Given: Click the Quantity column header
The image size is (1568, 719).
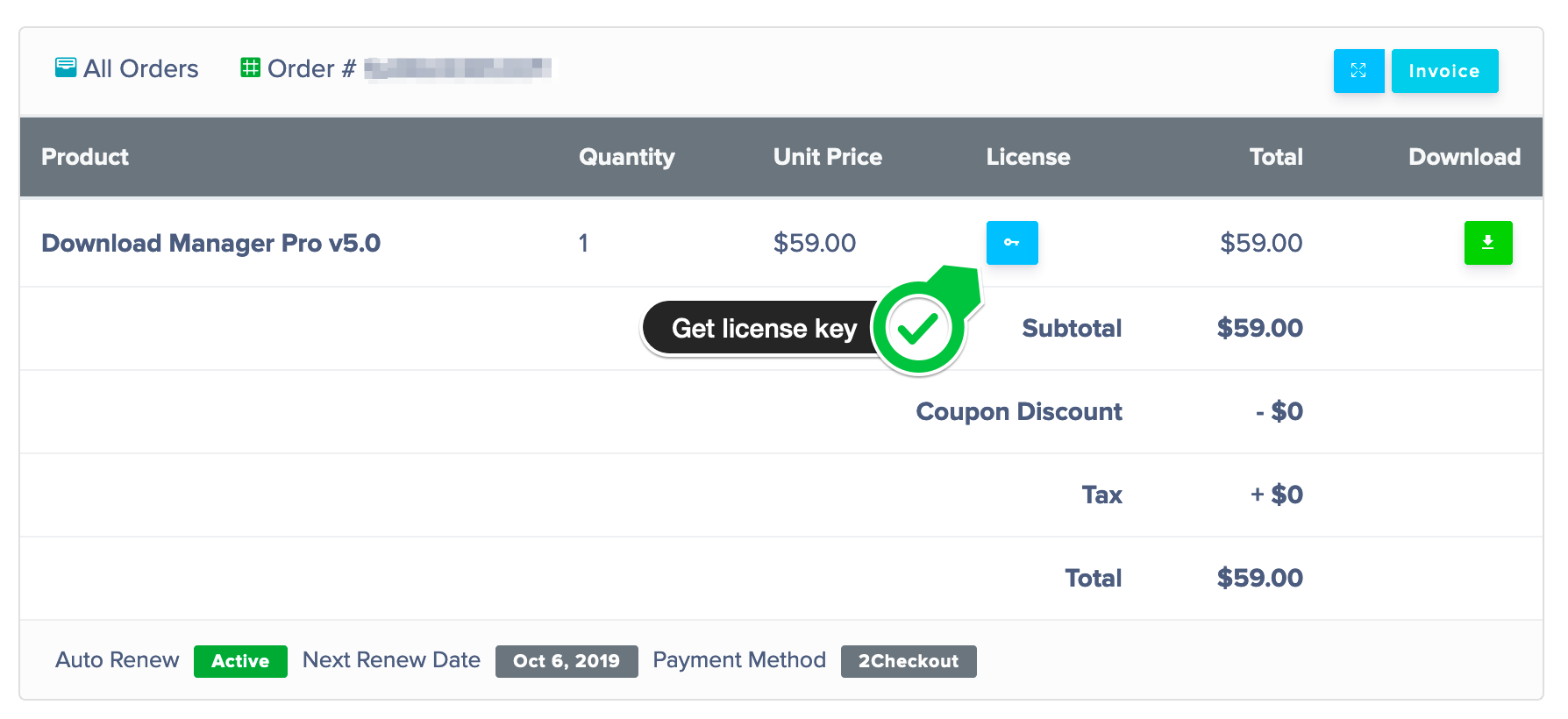Looking at the screenshot, I should point(627,157).
